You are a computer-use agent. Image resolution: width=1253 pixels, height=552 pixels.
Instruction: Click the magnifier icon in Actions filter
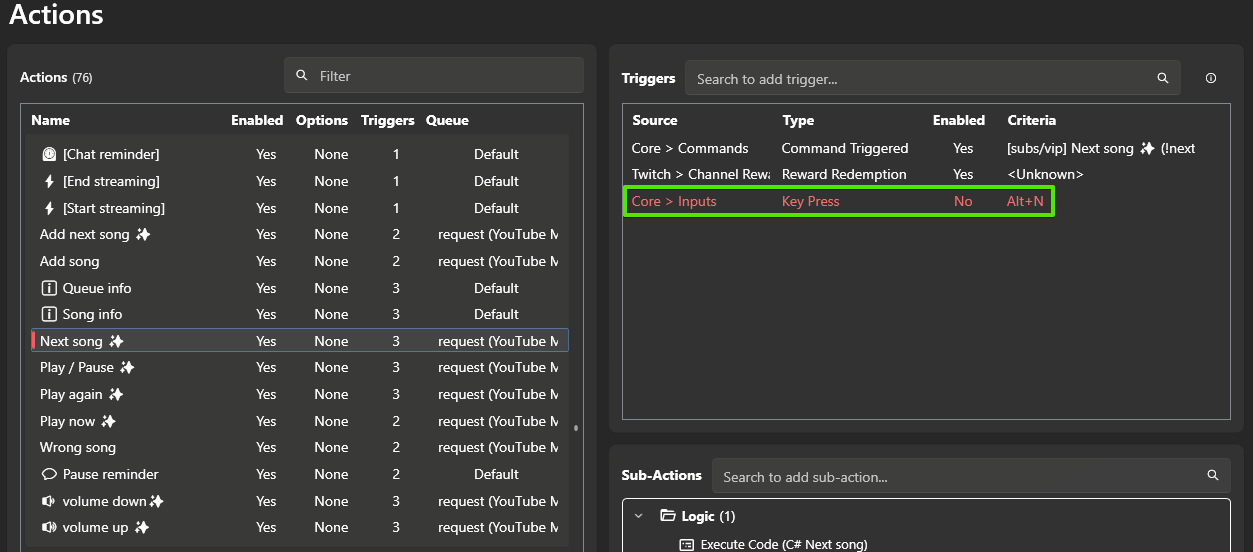click(302, 76)
